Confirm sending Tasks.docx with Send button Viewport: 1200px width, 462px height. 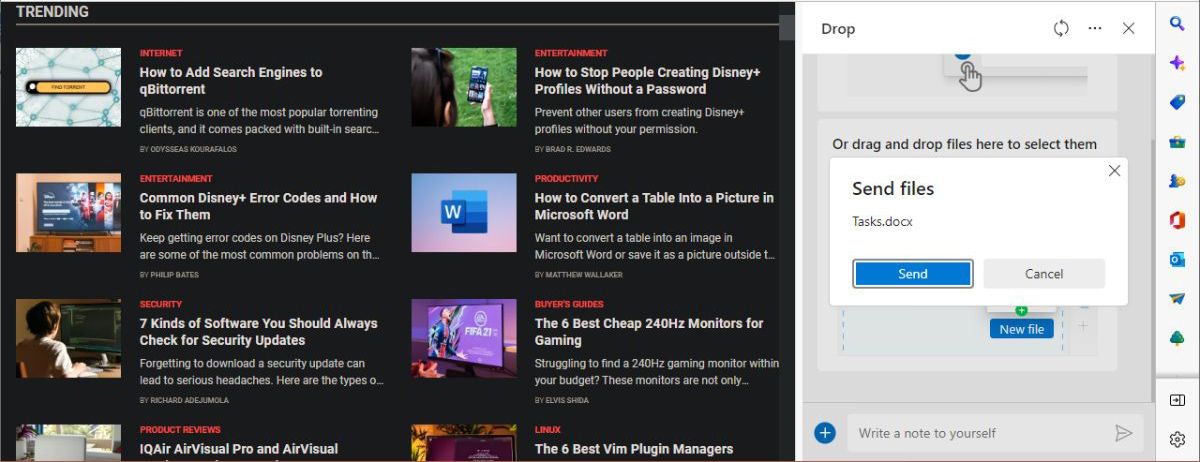913,274
